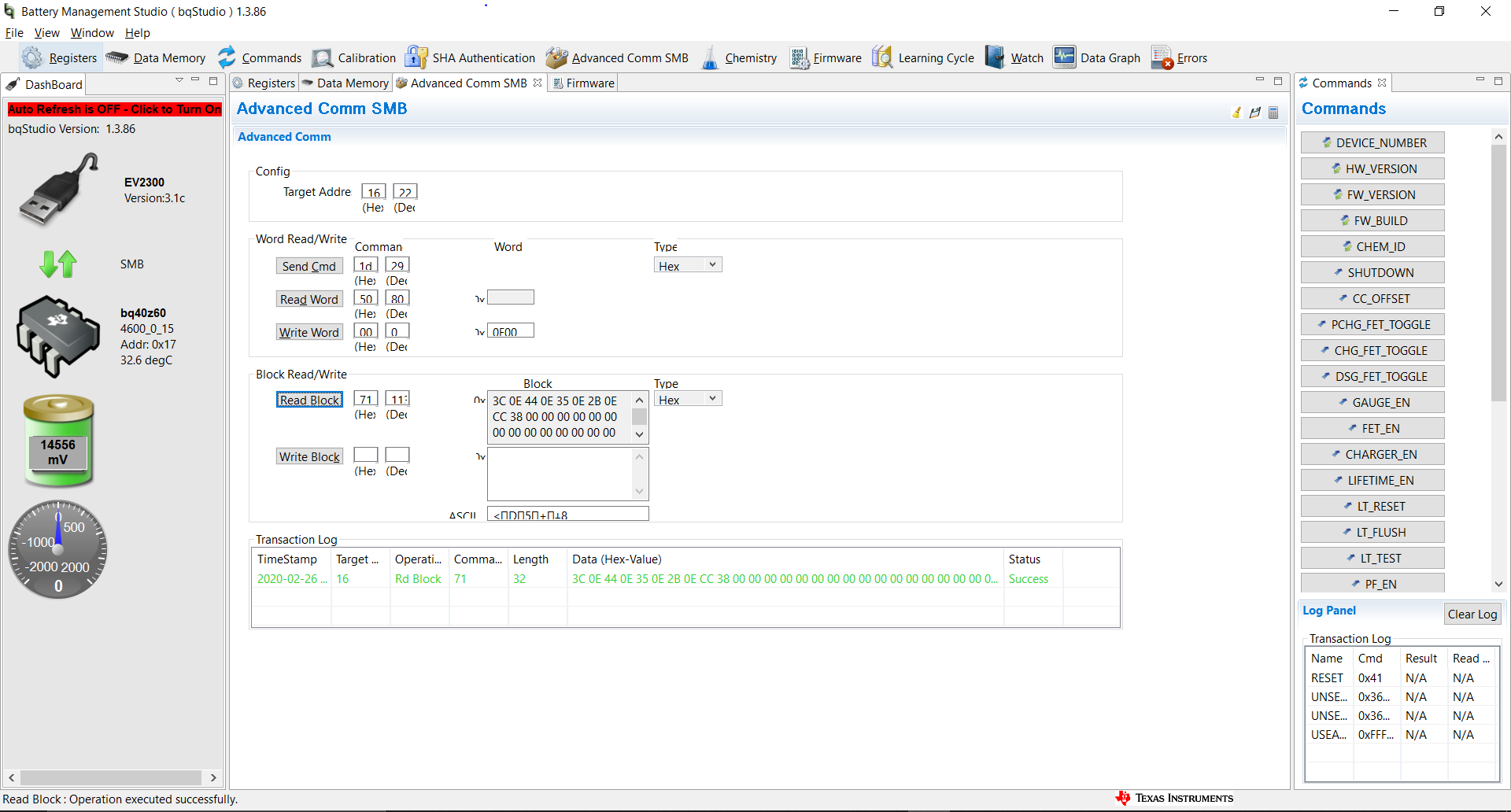
Task: Open Data Memory from the toolbar
Action: pyautogui.click(x=156, y=58)
